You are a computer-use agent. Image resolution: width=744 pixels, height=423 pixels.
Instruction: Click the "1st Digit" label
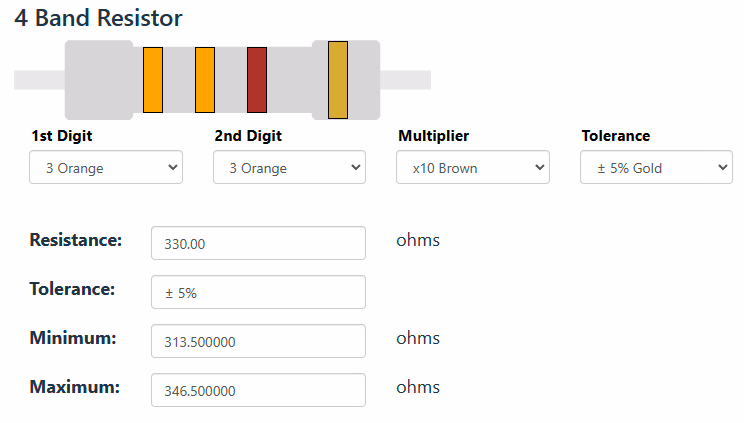(x=68, y=136)
